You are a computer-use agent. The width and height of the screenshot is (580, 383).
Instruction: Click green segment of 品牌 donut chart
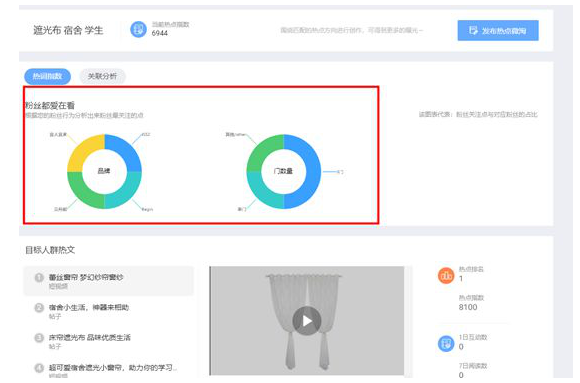click(x=84, y=192)
